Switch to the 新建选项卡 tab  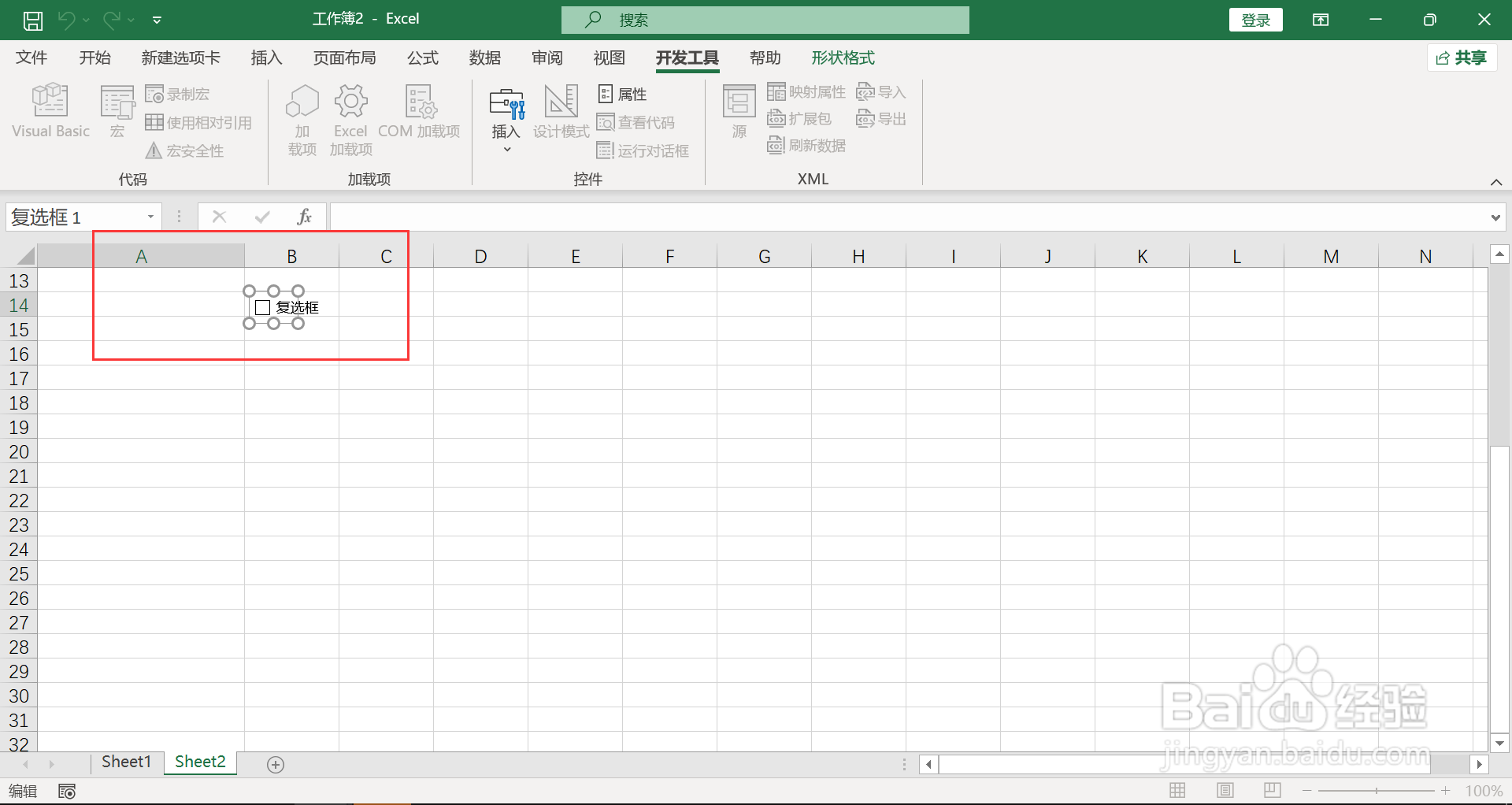pyautogui.click(x=181, y=57)
